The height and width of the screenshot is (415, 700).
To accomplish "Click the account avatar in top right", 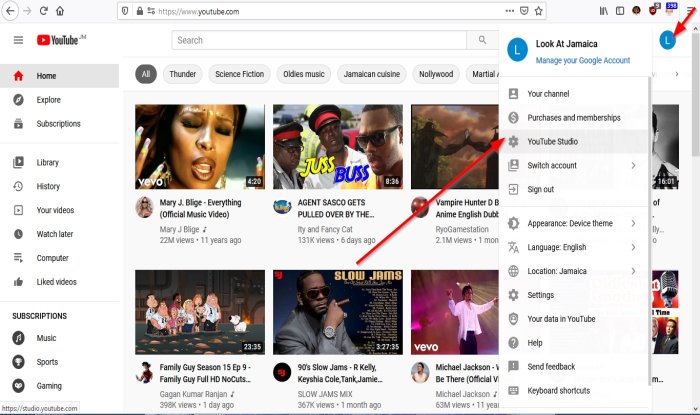I will 667,40.
